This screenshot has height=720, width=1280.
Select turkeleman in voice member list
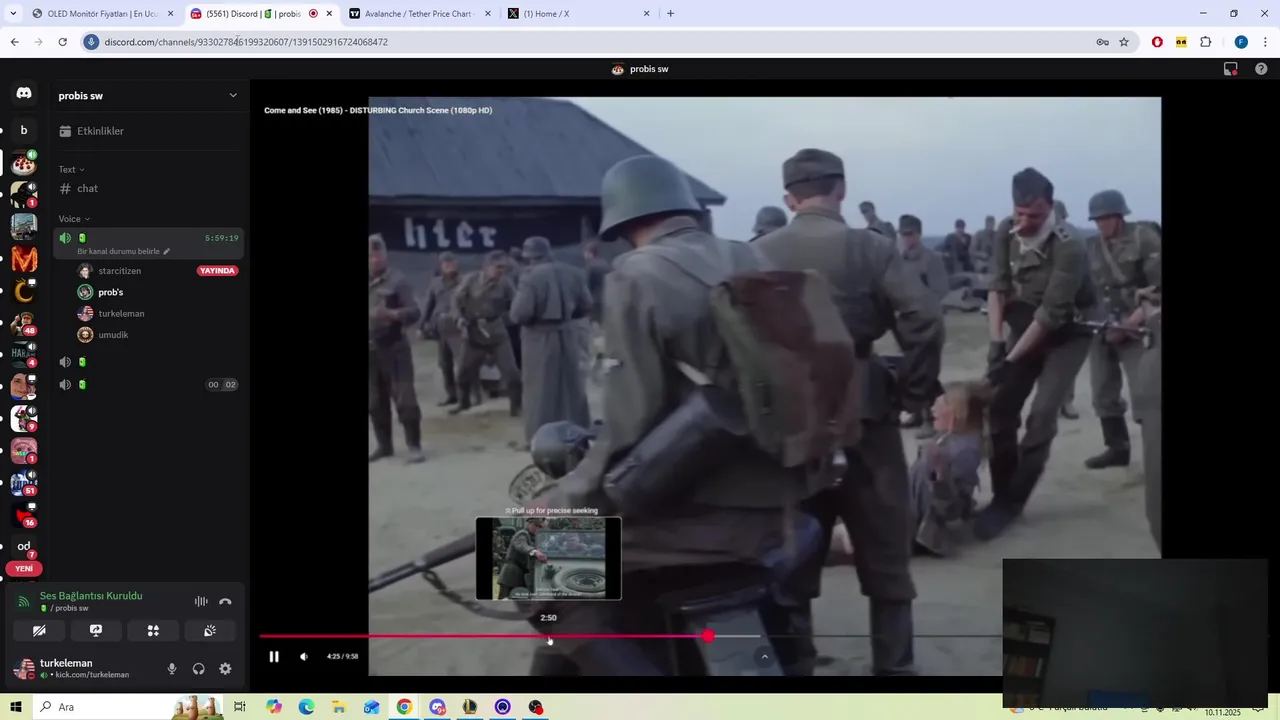[x=121, y=313]
